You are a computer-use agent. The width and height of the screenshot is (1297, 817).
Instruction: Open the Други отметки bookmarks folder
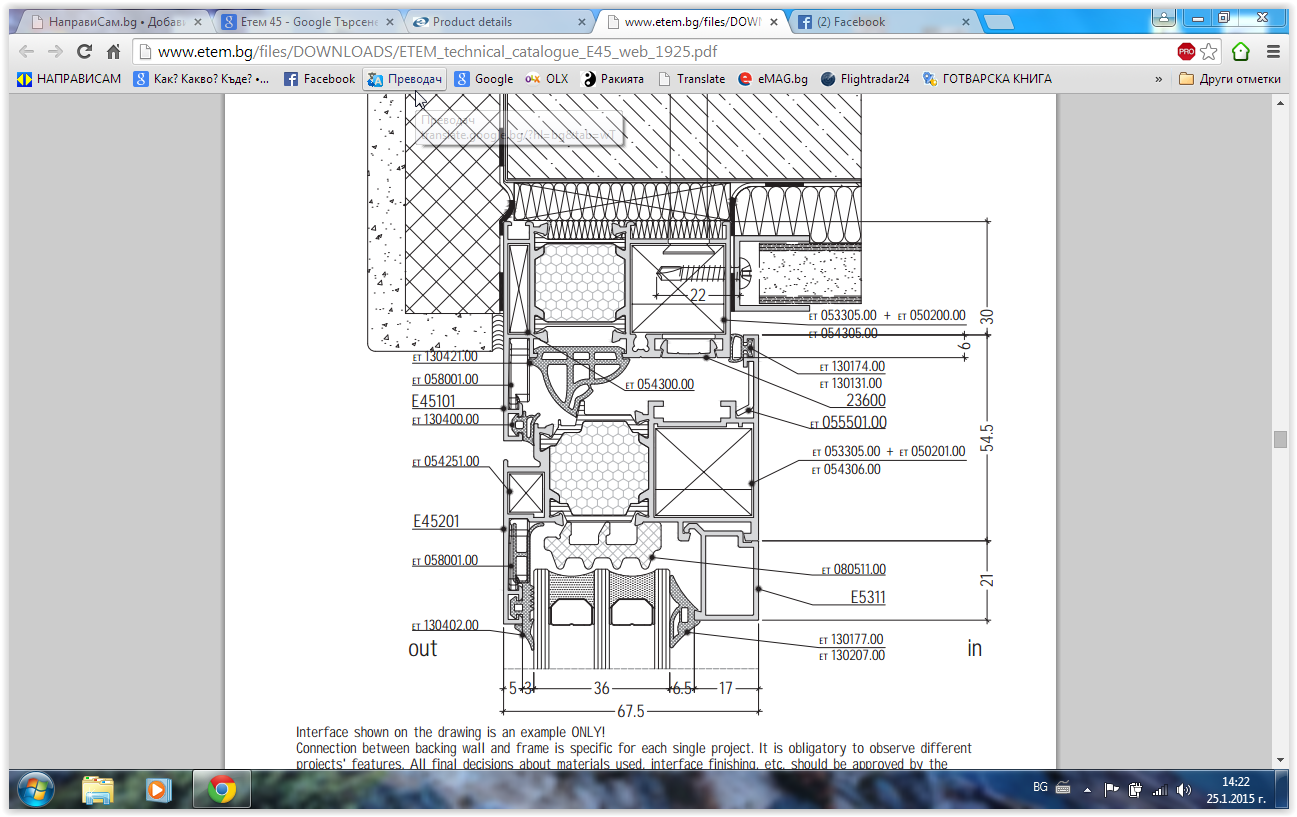pyautogui.click(x=1230, y=79)
